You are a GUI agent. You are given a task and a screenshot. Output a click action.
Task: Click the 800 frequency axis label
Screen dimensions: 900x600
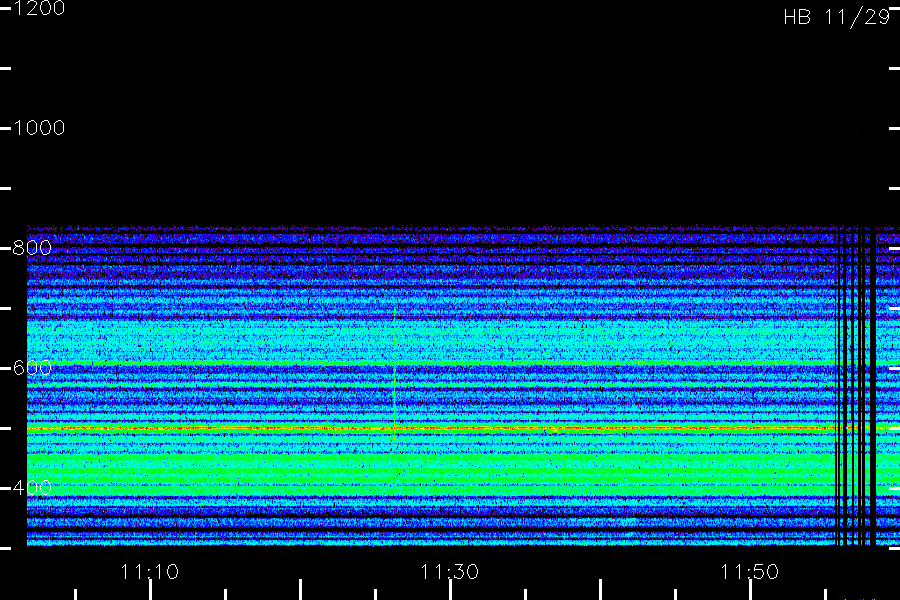pos(32,248)
